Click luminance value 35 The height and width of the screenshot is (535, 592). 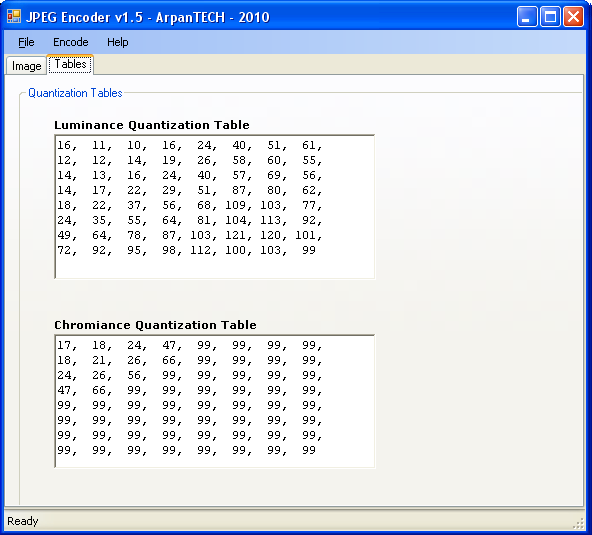click(x=99, y=220)
